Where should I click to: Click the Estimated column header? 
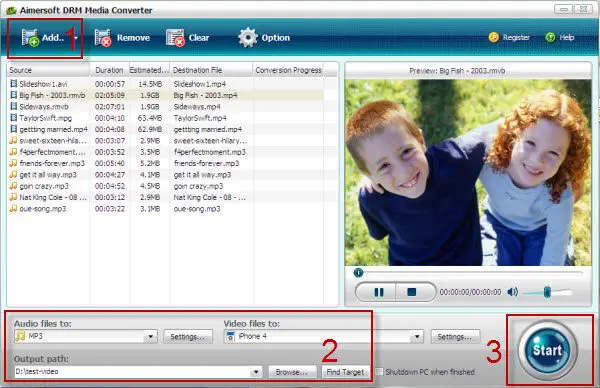click(149, 70)
